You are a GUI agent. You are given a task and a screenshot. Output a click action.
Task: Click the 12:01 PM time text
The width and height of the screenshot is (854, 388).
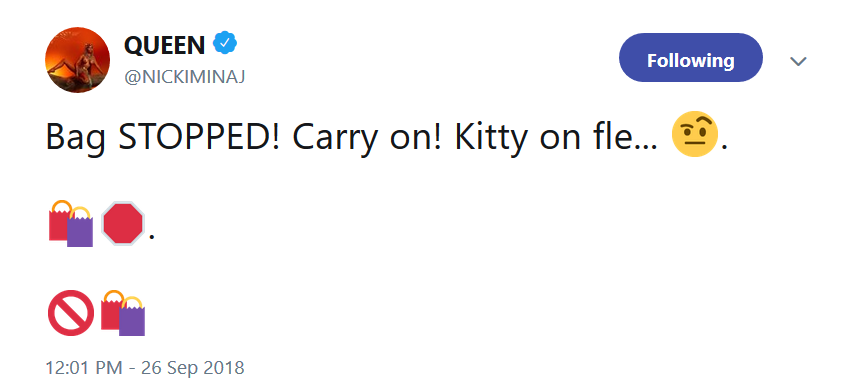tap(83, 367)
